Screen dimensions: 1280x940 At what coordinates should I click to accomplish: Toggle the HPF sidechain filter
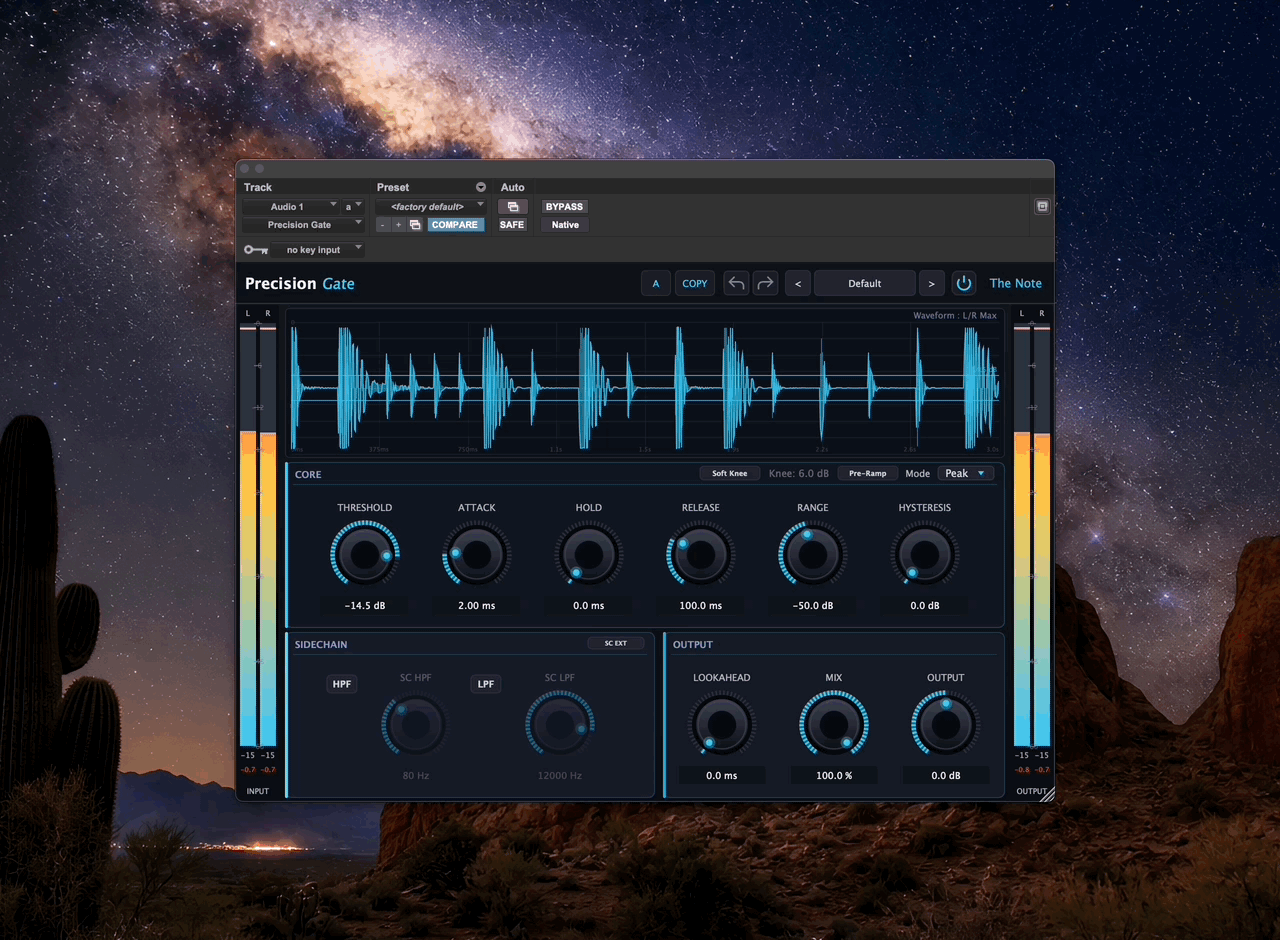(342, 684)
